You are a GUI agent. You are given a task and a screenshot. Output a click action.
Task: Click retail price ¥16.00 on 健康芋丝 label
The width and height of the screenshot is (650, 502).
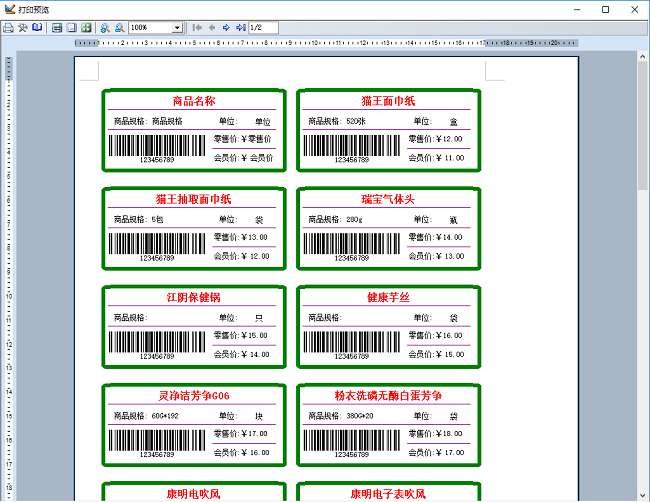[x=449, y=335]
